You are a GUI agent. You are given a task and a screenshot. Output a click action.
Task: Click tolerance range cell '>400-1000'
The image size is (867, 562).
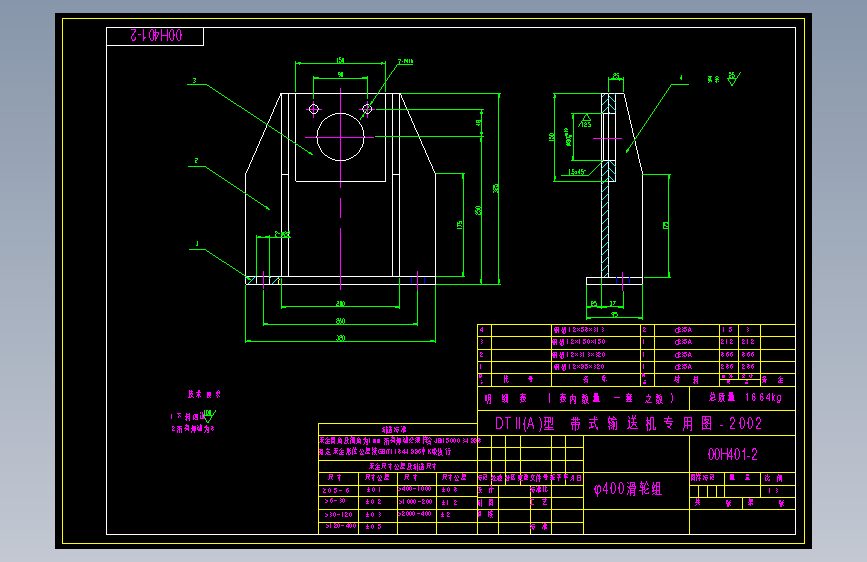tap(415, 489)
